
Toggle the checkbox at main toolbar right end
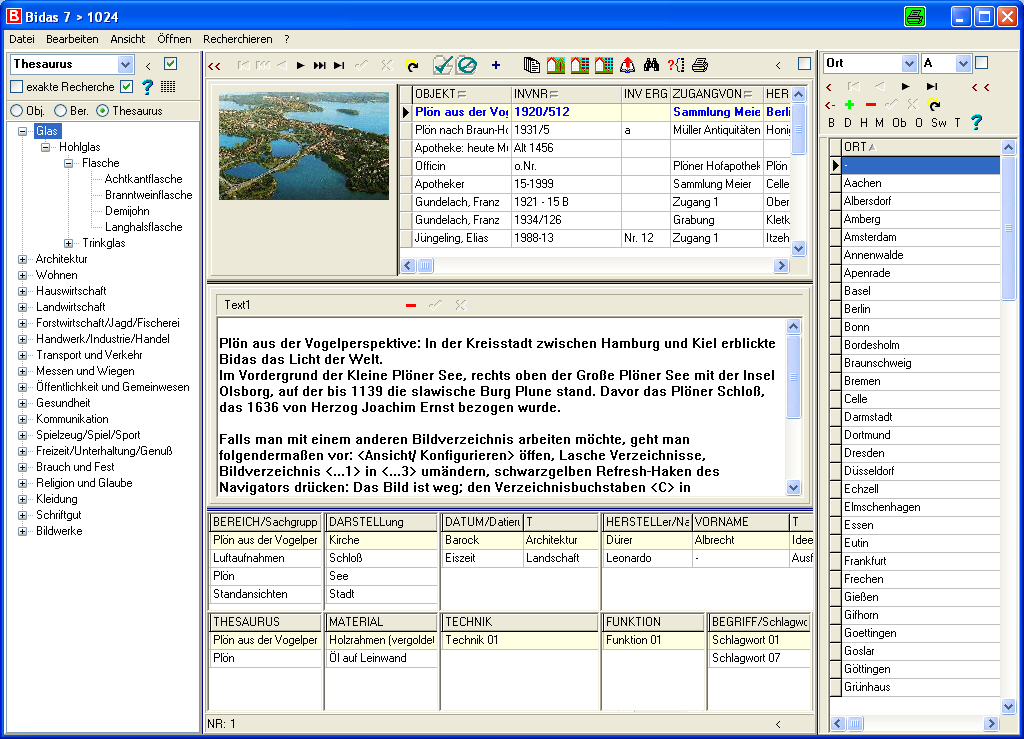coord(805,64)
